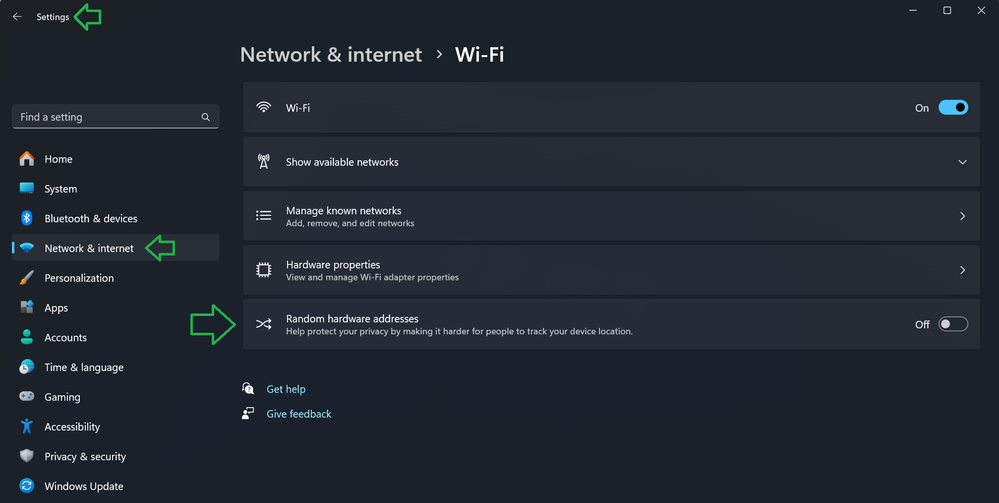Click the Windows Update icon
This screenshot has height=503, width=999.
(x=27, y=486)
